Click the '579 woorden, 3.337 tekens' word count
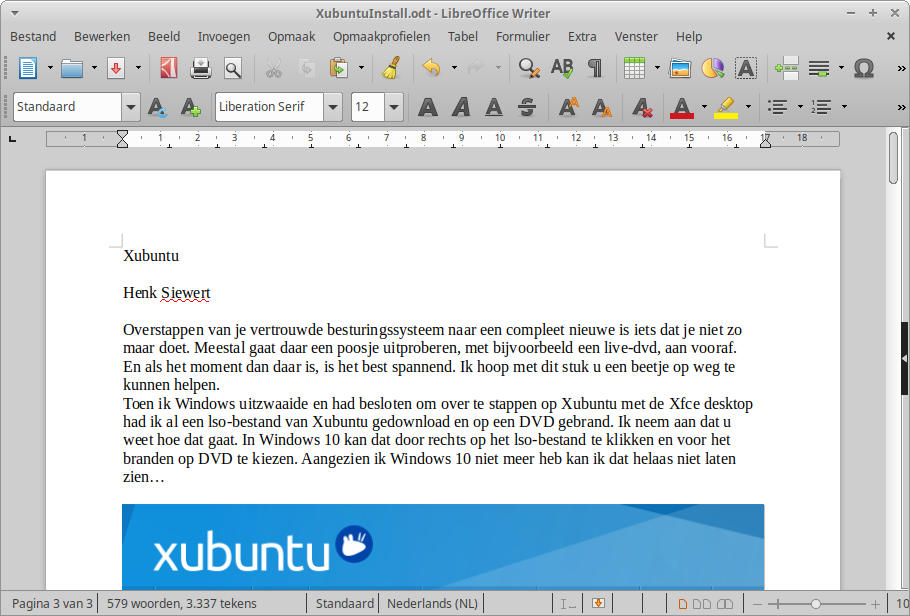Viewport: 910px width, 616px height. click(x=182, y=604)
